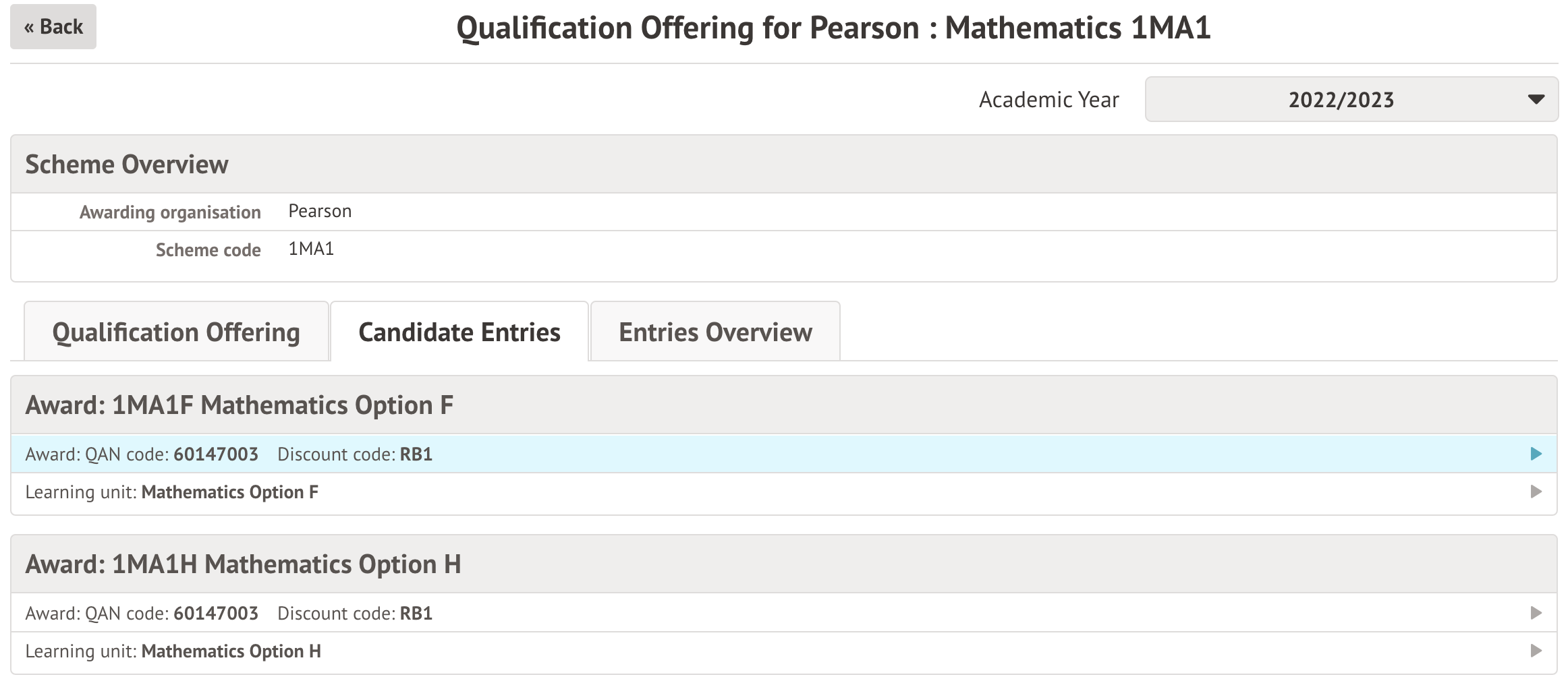The image size is (1568, 681).
Task: Click the dropdown arrow beside 2022/2023
Action: (1536, 100)
